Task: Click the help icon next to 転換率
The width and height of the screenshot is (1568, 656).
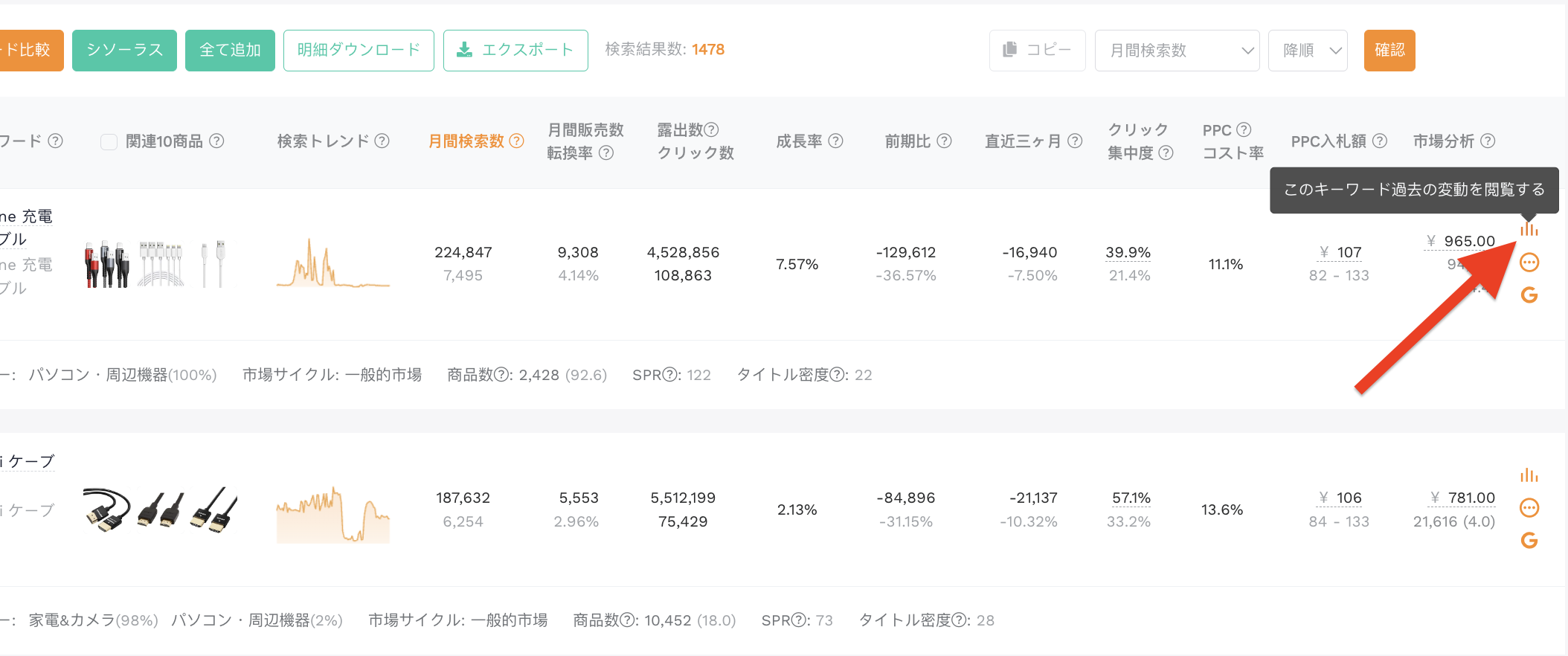Action: click(x=606, y=152)
